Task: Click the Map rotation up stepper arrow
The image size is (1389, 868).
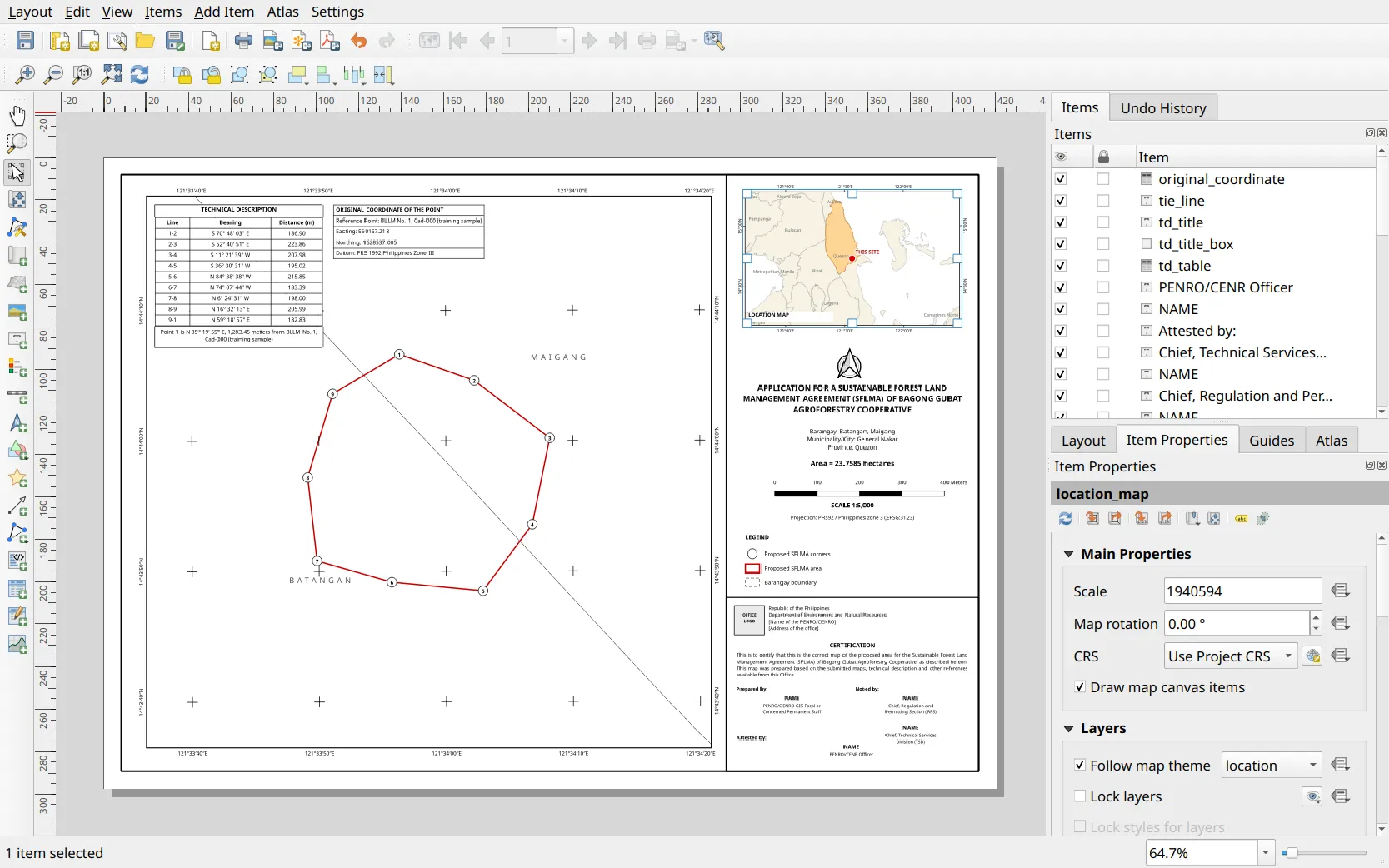Action: point(1316,617)
